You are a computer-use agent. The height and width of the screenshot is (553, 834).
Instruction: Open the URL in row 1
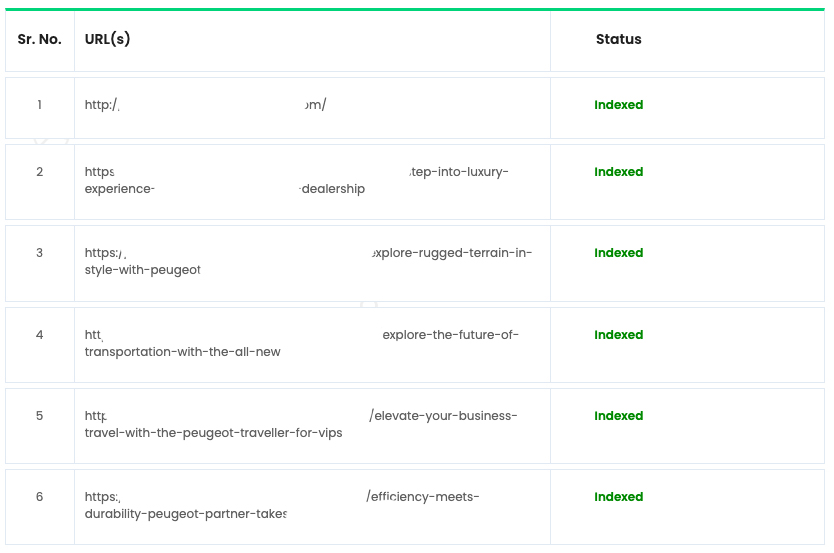point(205,105)
